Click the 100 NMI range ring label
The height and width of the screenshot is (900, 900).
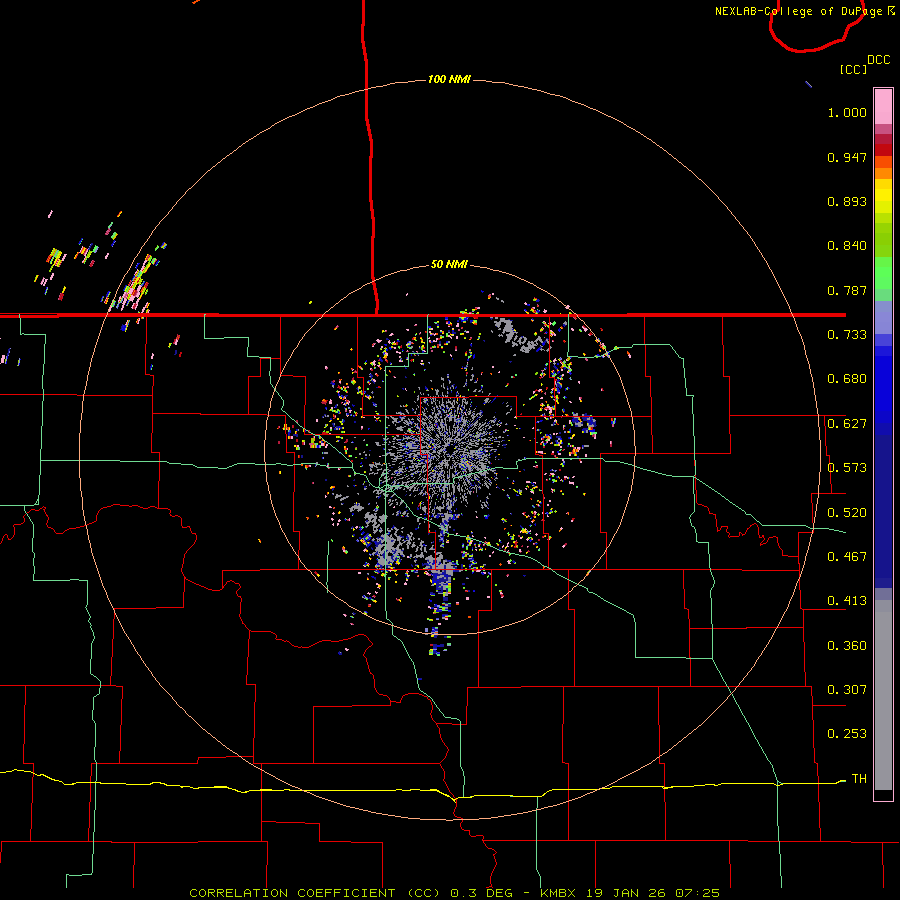pyautogui.click(x=449, y=79)
